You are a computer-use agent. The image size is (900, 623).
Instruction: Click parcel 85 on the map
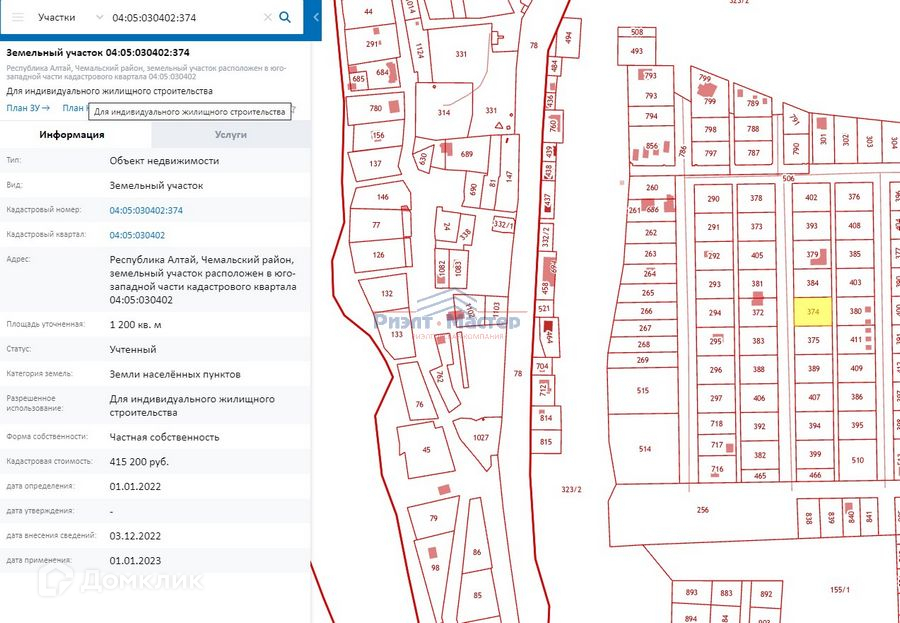click(478, 595)
